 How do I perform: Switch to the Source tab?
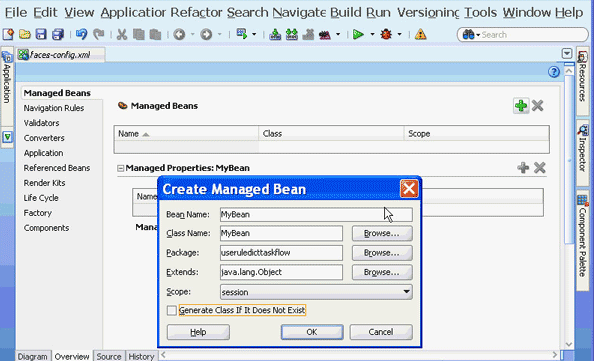coord(109,356)
